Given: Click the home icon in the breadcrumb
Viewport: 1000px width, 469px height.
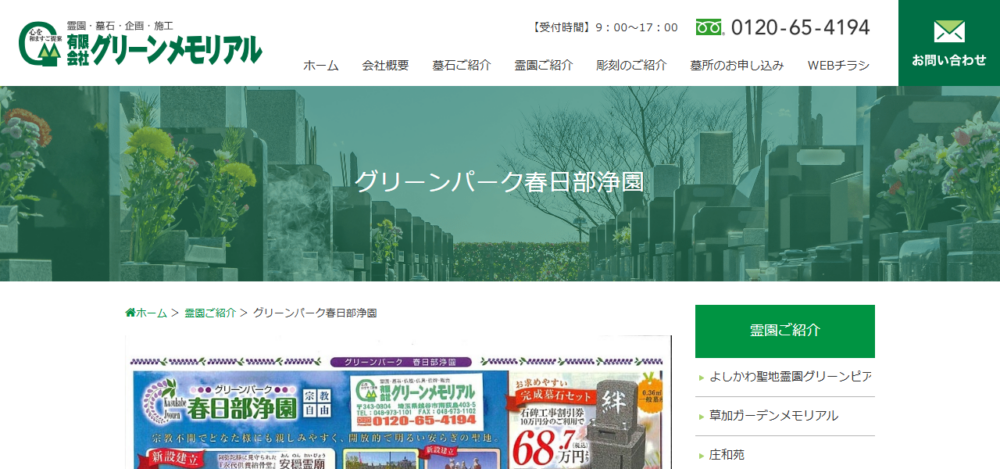Looking at the screenshot, I should (x=130, y=313).
